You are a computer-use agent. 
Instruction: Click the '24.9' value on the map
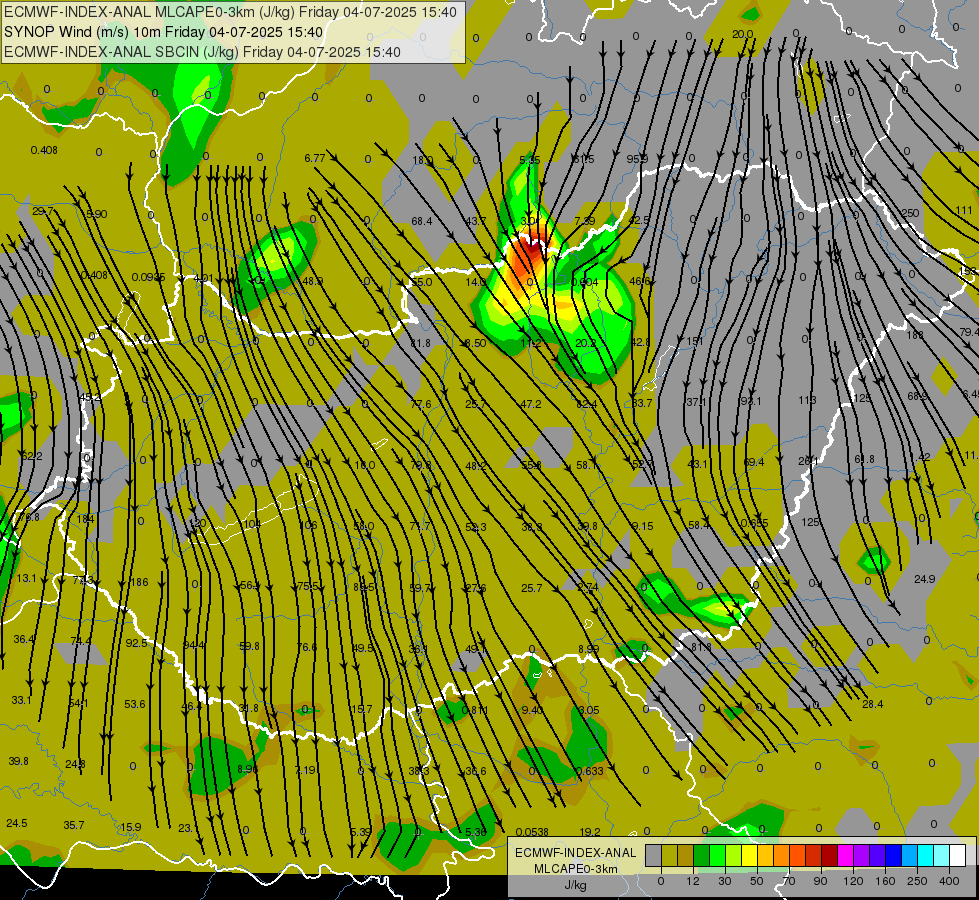coord(924,579)
